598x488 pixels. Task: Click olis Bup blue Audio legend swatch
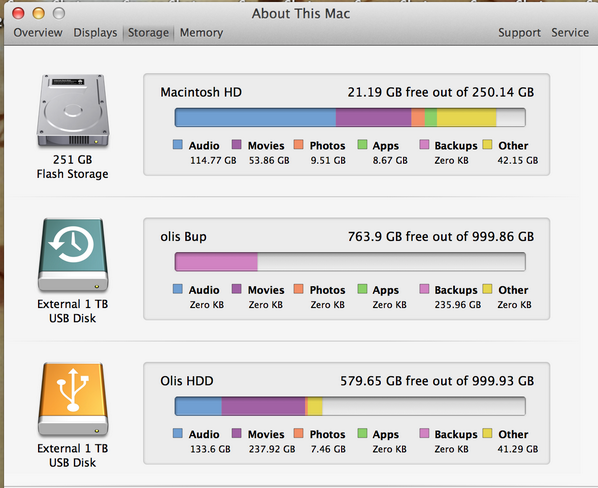(178, 289)
